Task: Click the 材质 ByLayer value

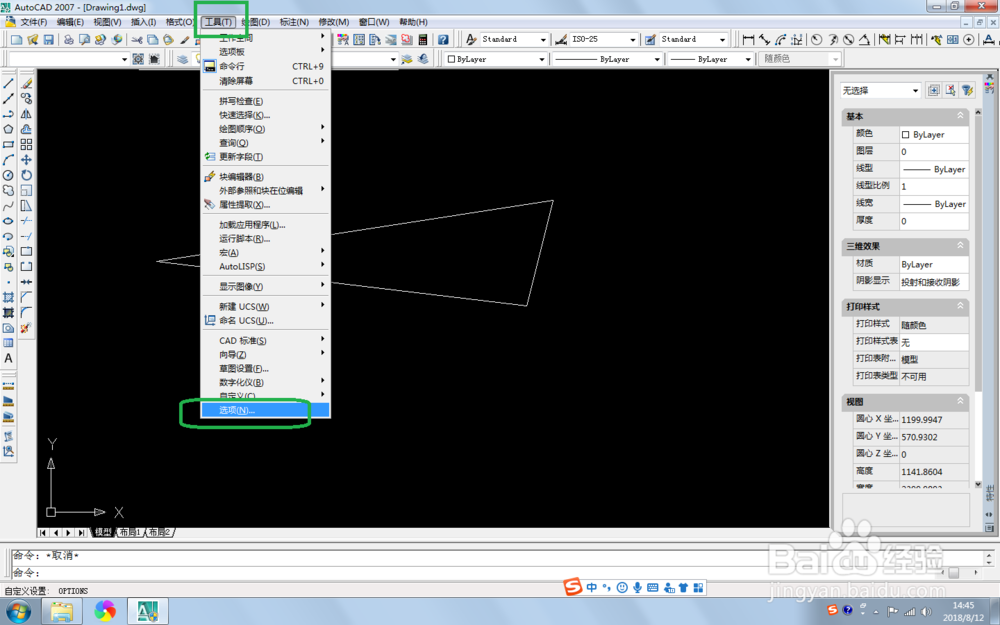Action: (934, 264)
